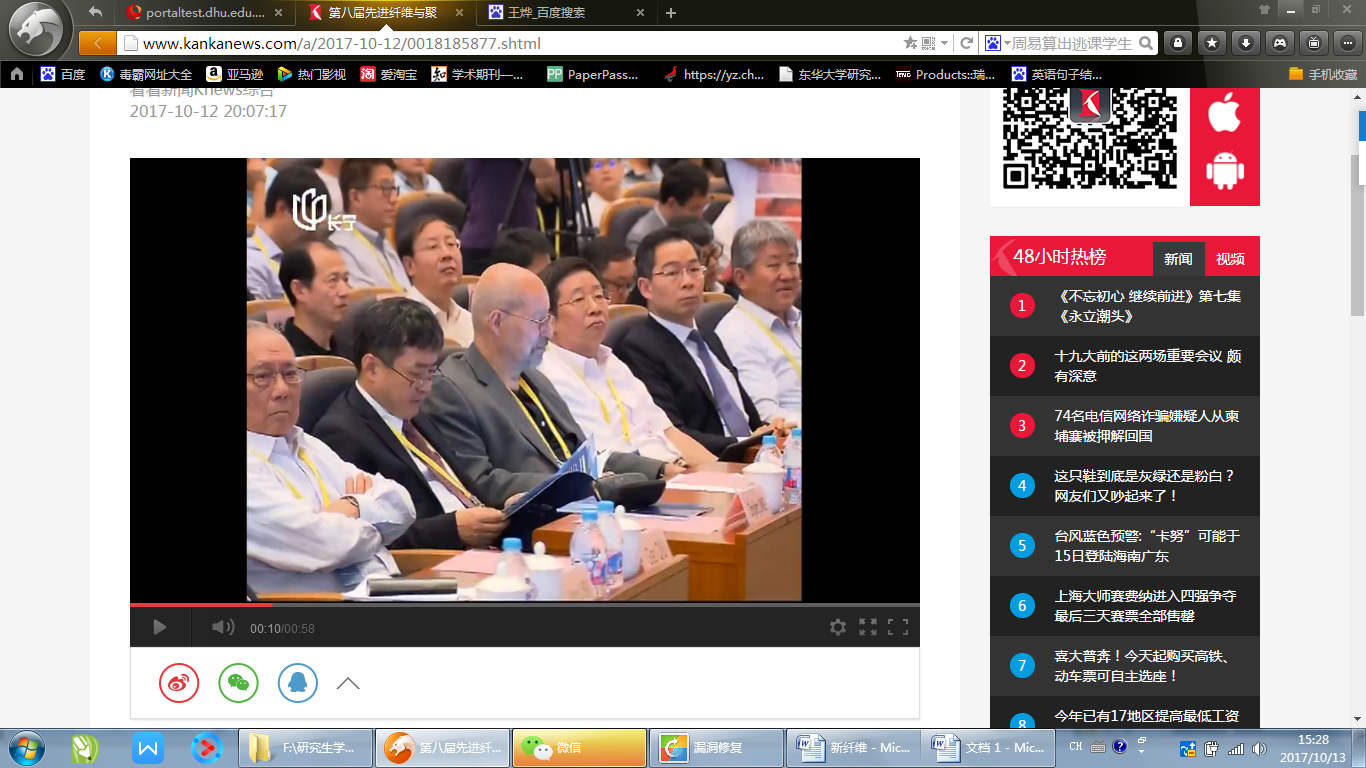The width and height of the screenshot is (1366, 768).
Task: Bookmark this page with star icon
Action: pyautogui.click(x=910, y=43)
